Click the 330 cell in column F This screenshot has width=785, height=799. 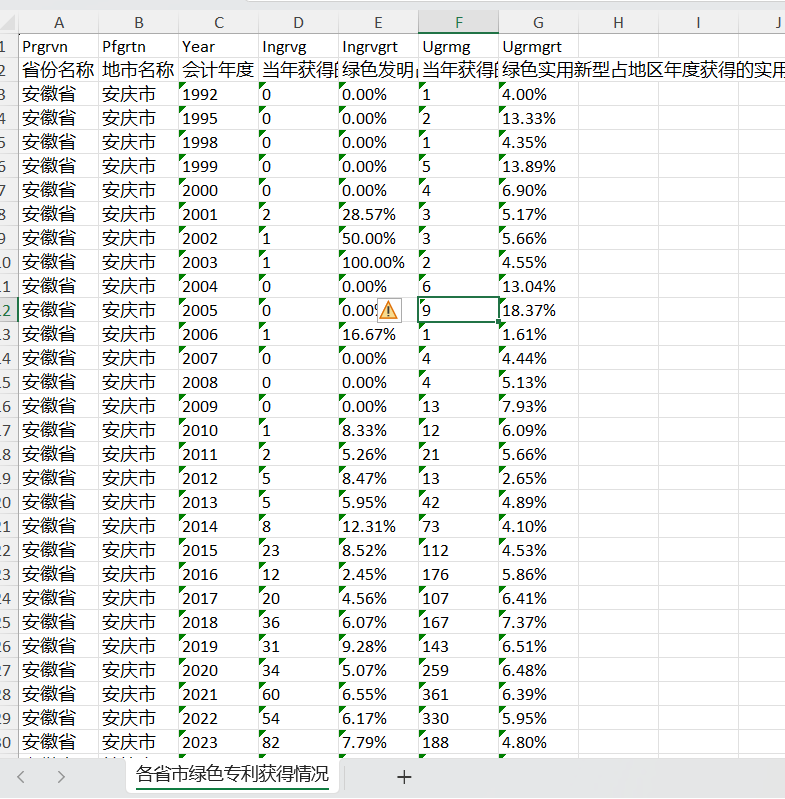(458, 718)
